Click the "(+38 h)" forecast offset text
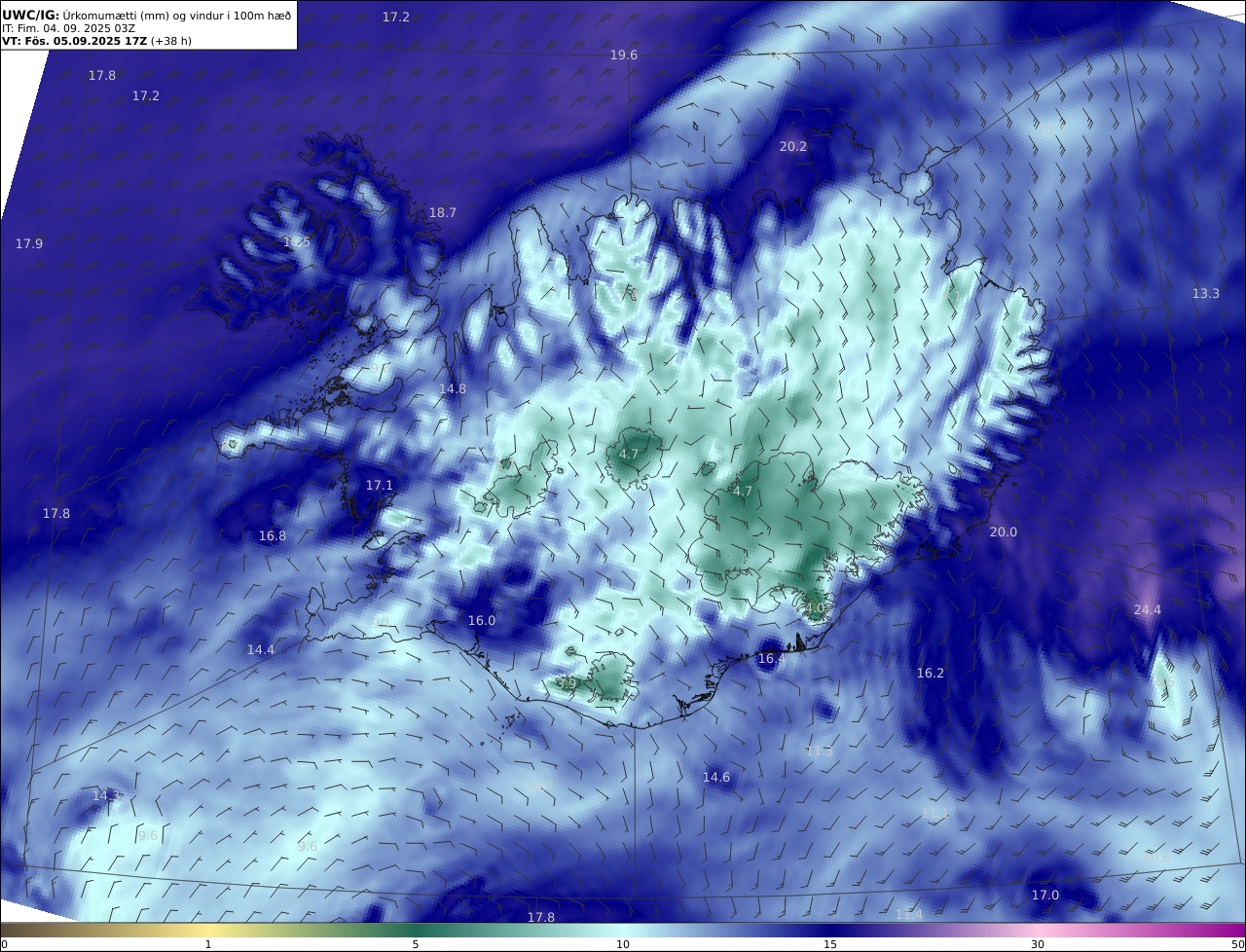Image resolution: width=1246 pixels, height=952 pixels. pos(171,41)
